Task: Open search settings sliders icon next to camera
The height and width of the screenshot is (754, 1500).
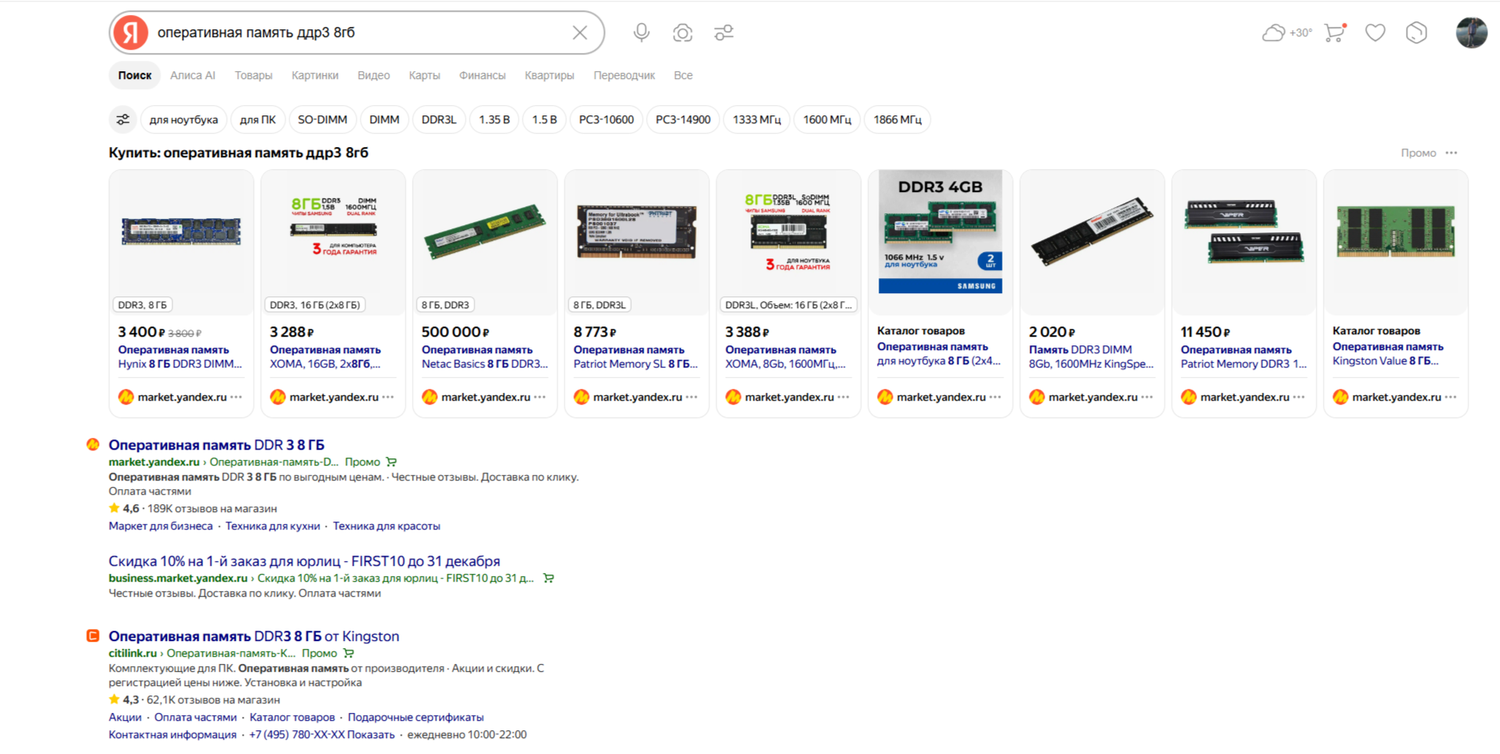Action: pos(724,33)
